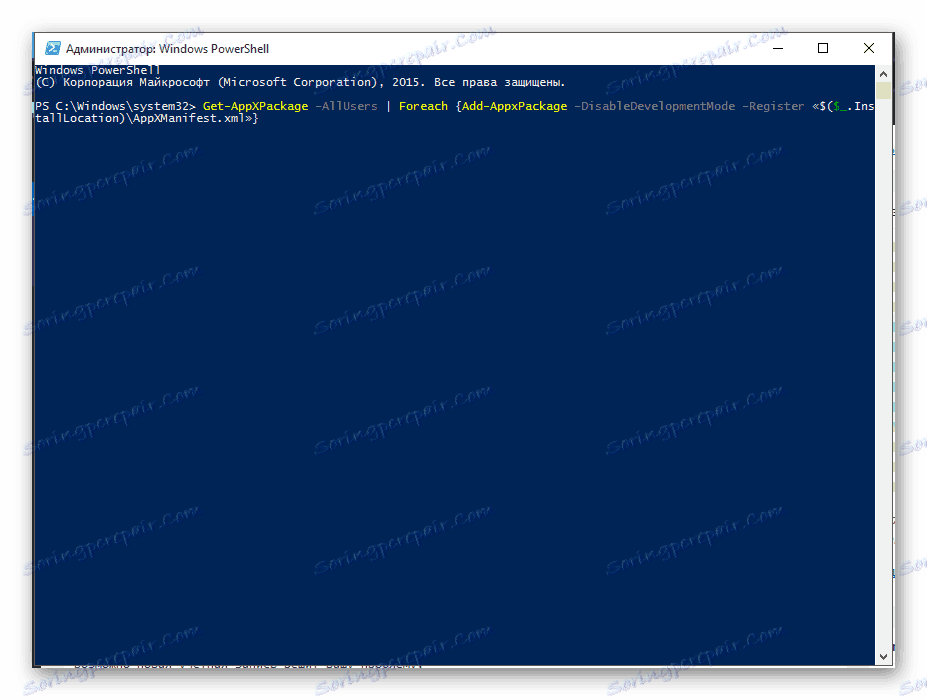The width and height of the screenshot is (927, 700).
Task: Click the Microsoft Corporation copyright line
Action: 300,82
